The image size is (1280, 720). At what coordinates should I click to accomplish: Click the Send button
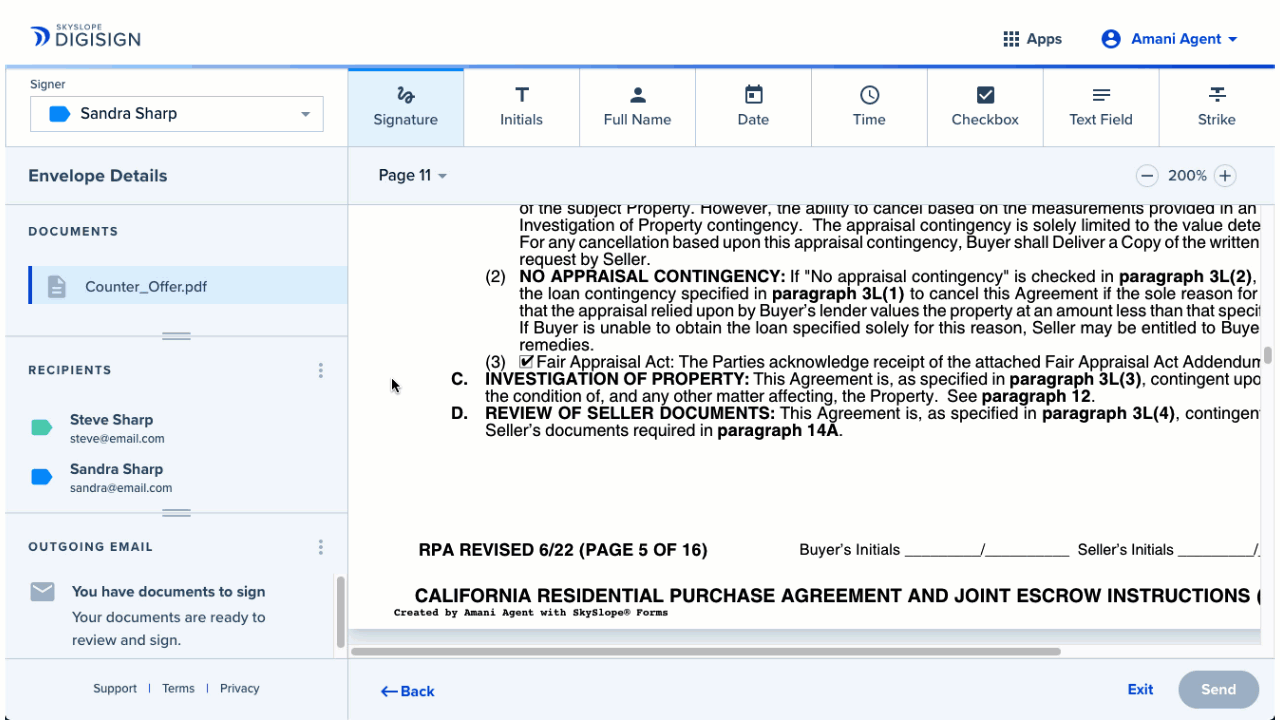(1218, 689)
